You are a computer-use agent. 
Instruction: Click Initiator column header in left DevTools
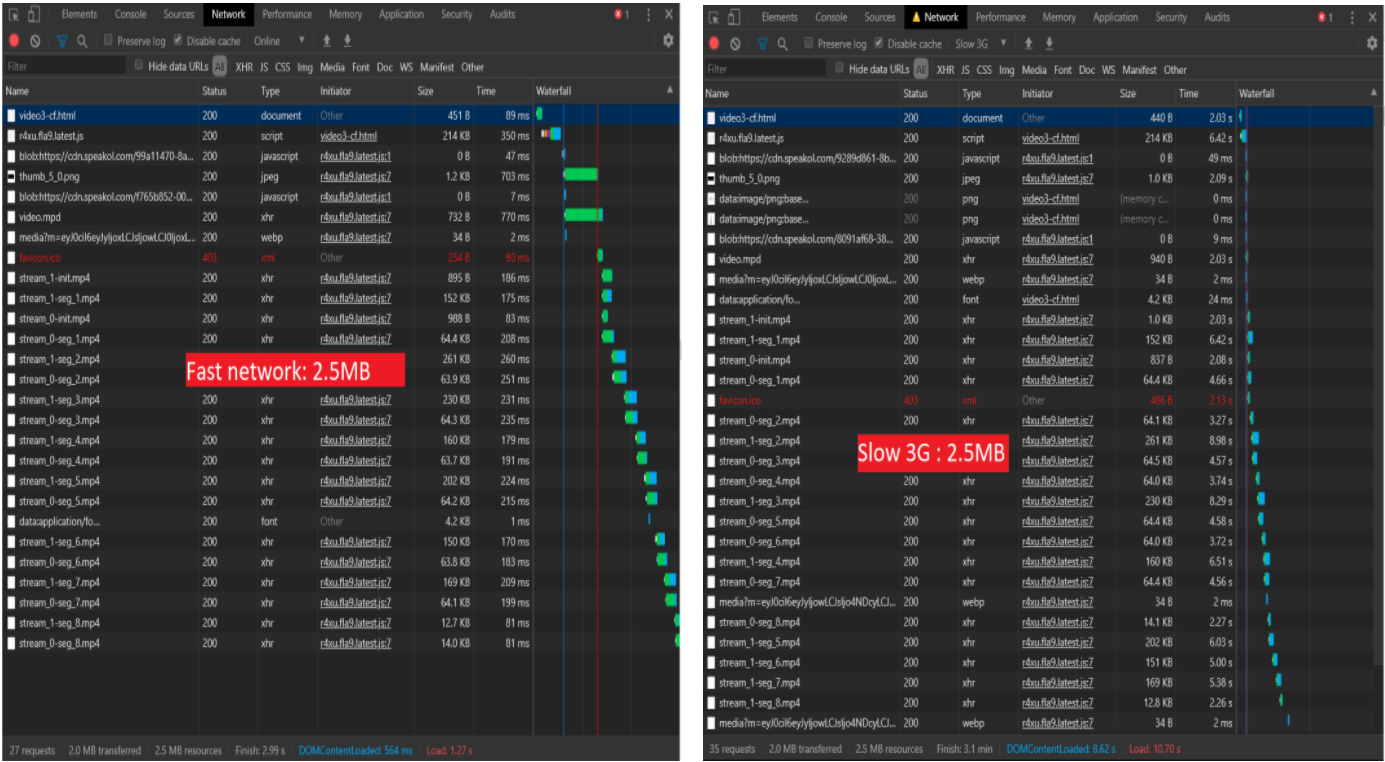coord(365,91)
